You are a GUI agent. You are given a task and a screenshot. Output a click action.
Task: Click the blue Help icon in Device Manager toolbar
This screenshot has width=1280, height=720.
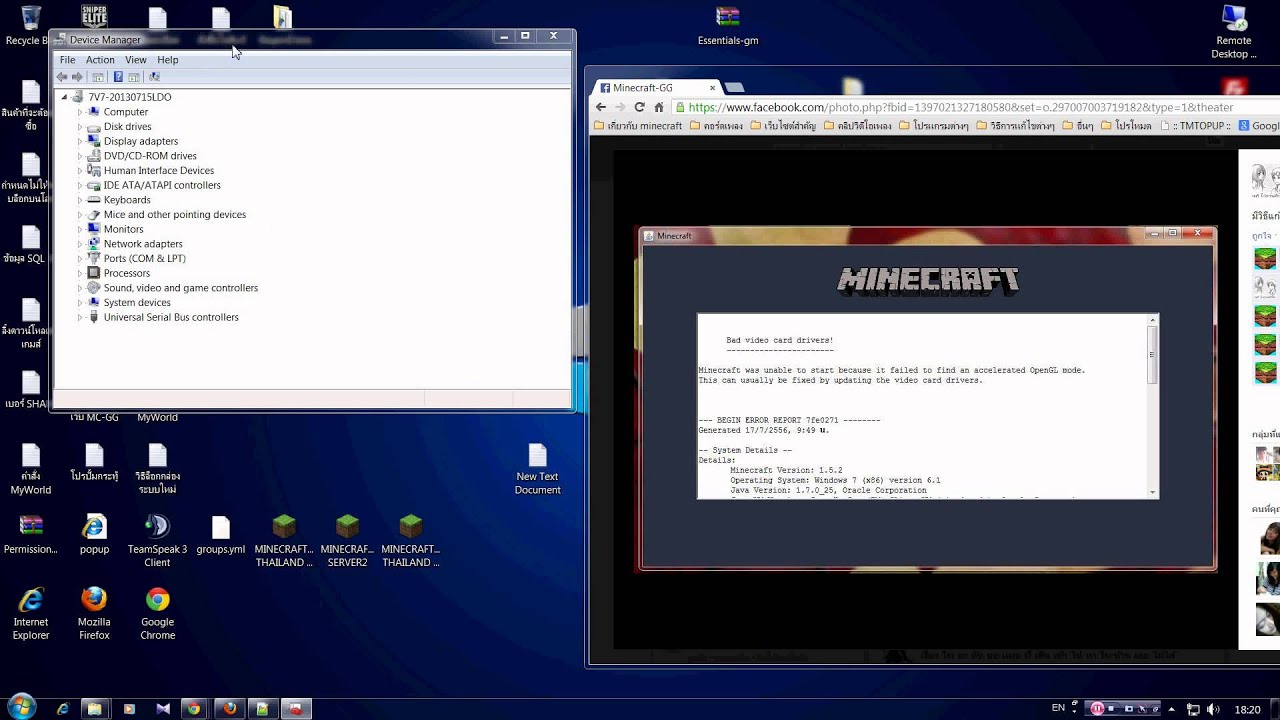(x=118, y=77)
